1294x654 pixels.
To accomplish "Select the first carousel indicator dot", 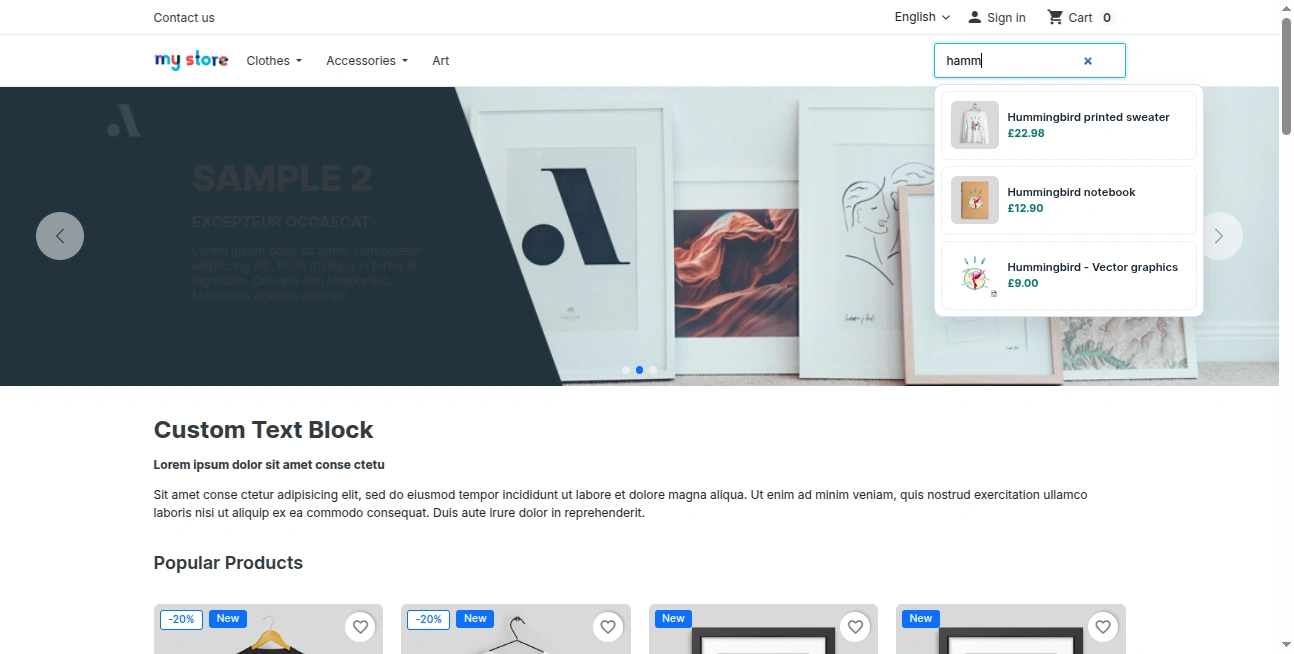I will click(626, 370).
